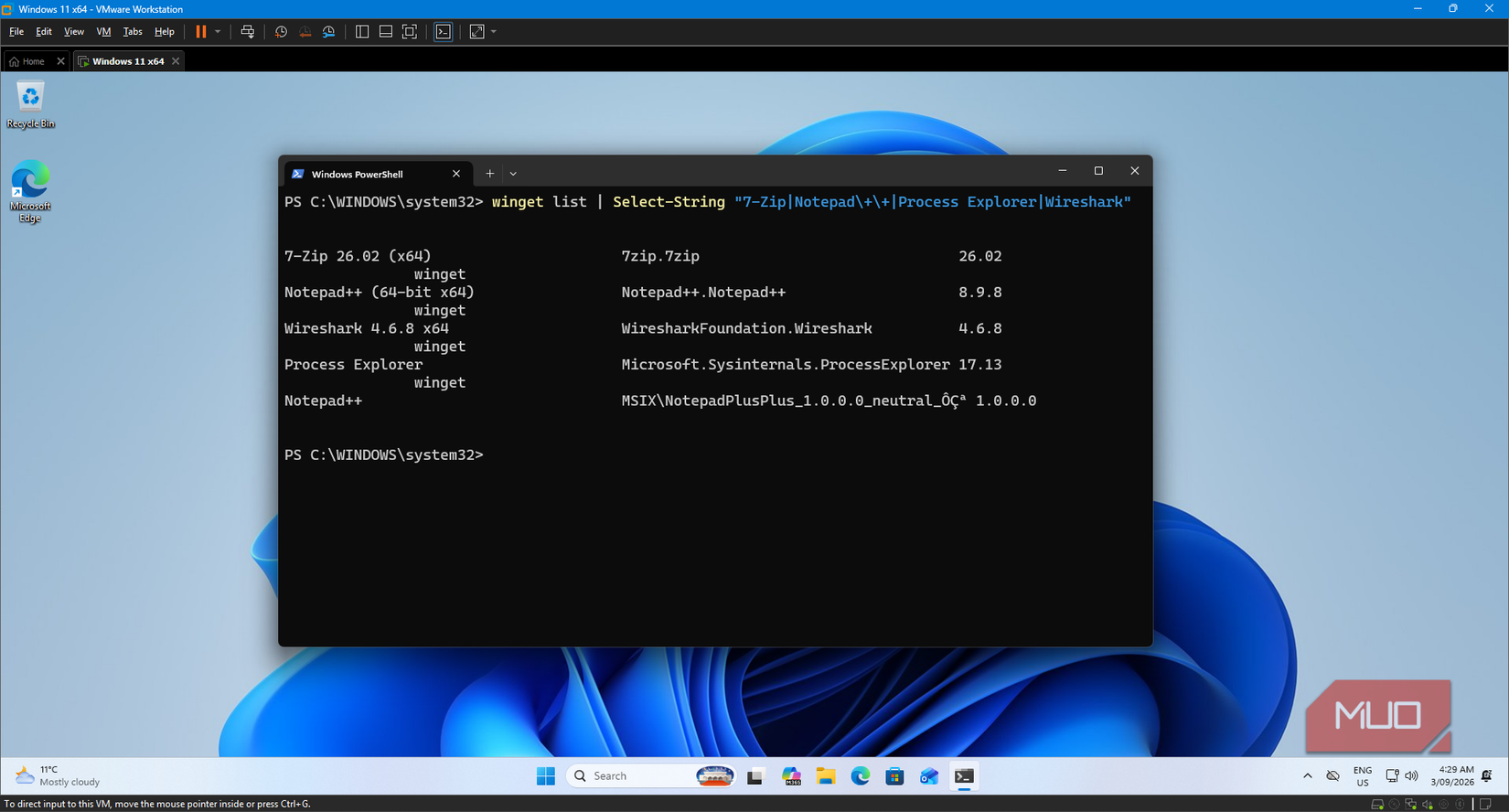
Task: Open the Windows Start menu
Action: point(546,776)
